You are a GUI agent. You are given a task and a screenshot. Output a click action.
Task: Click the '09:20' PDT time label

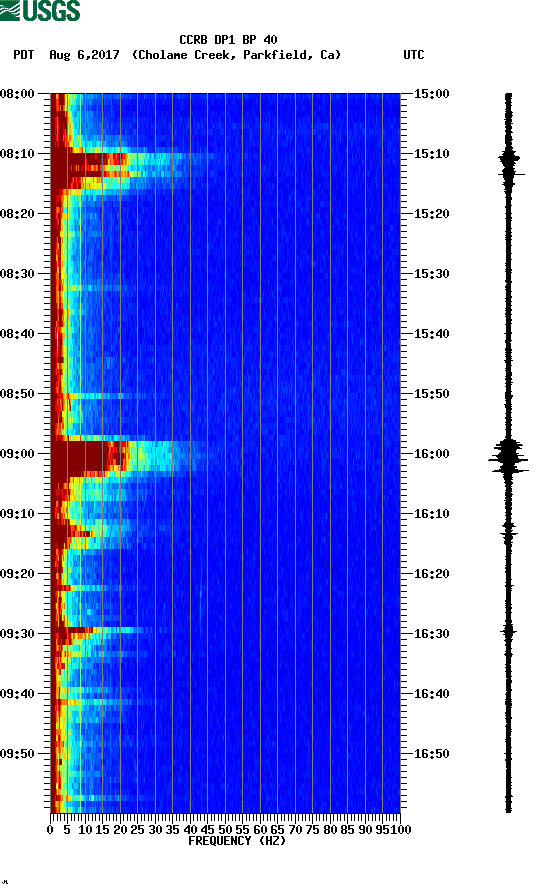point(17,574)
